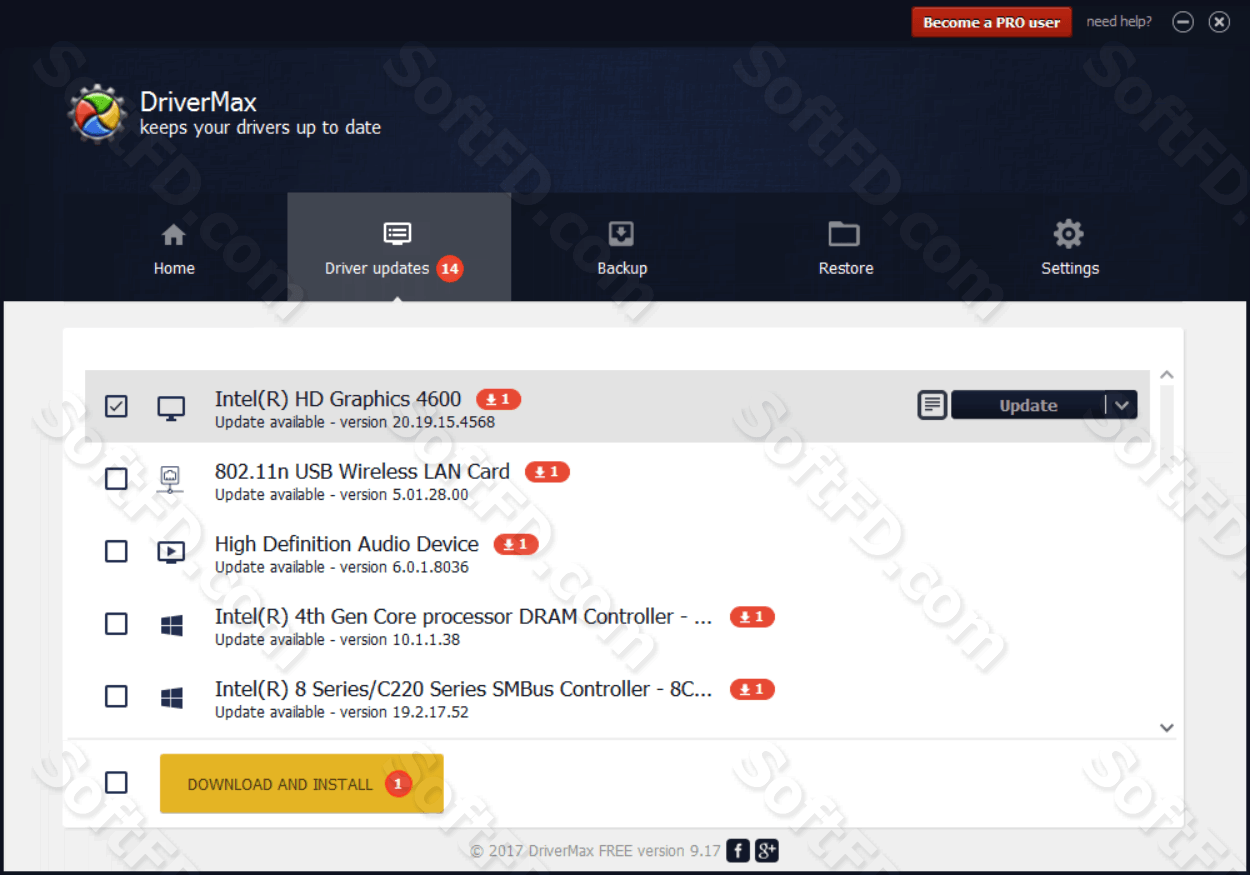The image size is (1250, 875).
Task: Click the need help? link
Action: [x=1119, y=21]
